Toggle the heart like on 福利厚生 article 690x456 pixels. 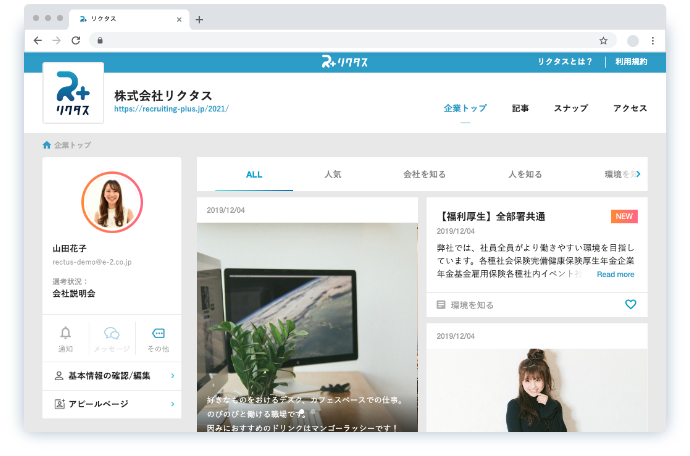pos(630,304)
